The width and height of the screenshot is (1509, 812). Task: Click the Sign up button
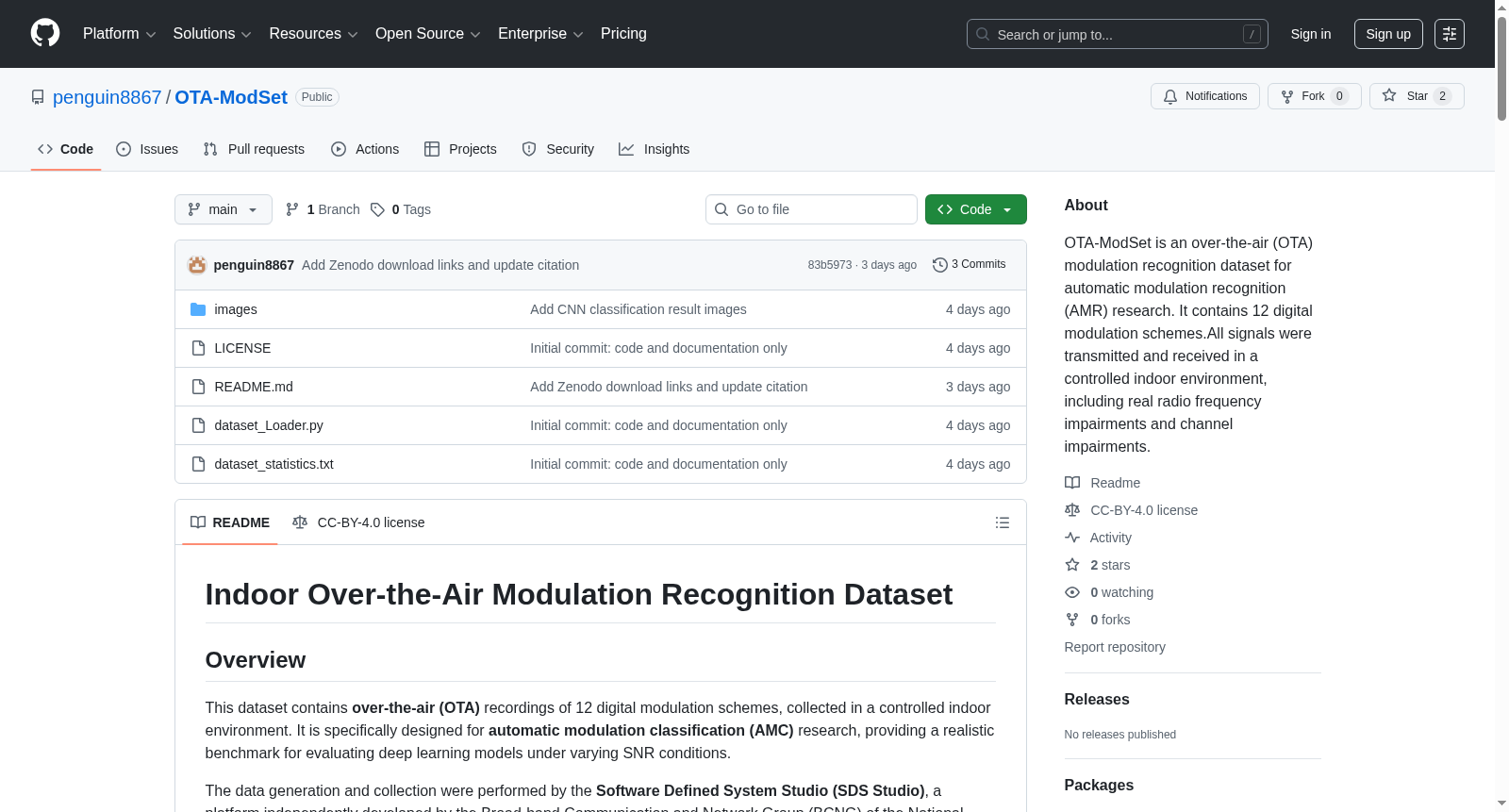pyautogui.click(x=1388, y=34)
